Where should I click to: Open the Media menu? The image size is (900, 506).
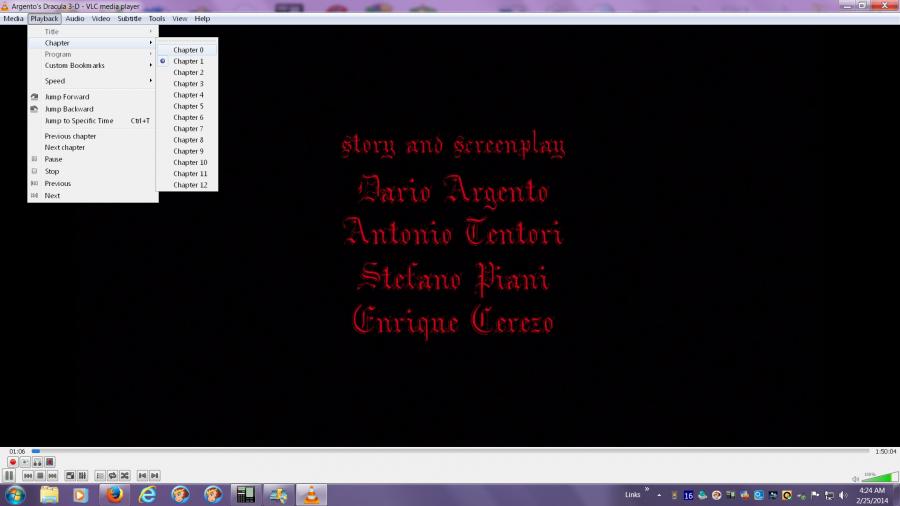[13, 18]
